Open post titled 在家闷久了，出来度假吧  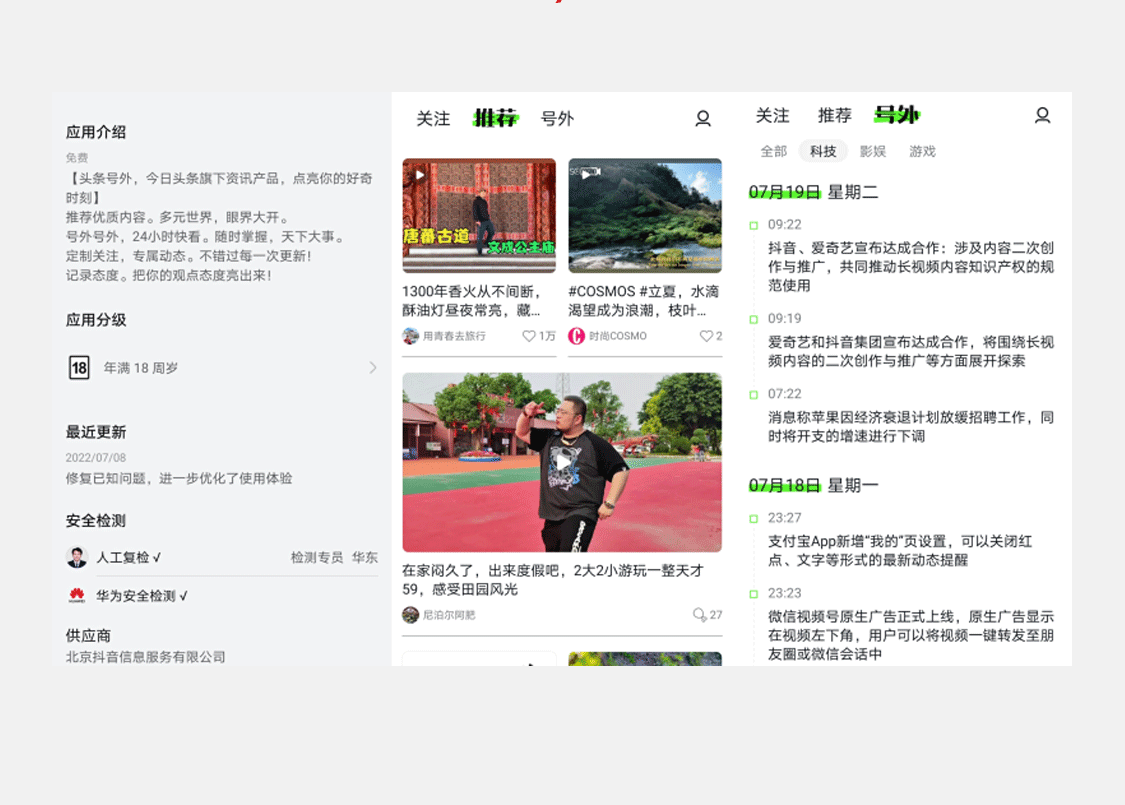tap(553, 580)
